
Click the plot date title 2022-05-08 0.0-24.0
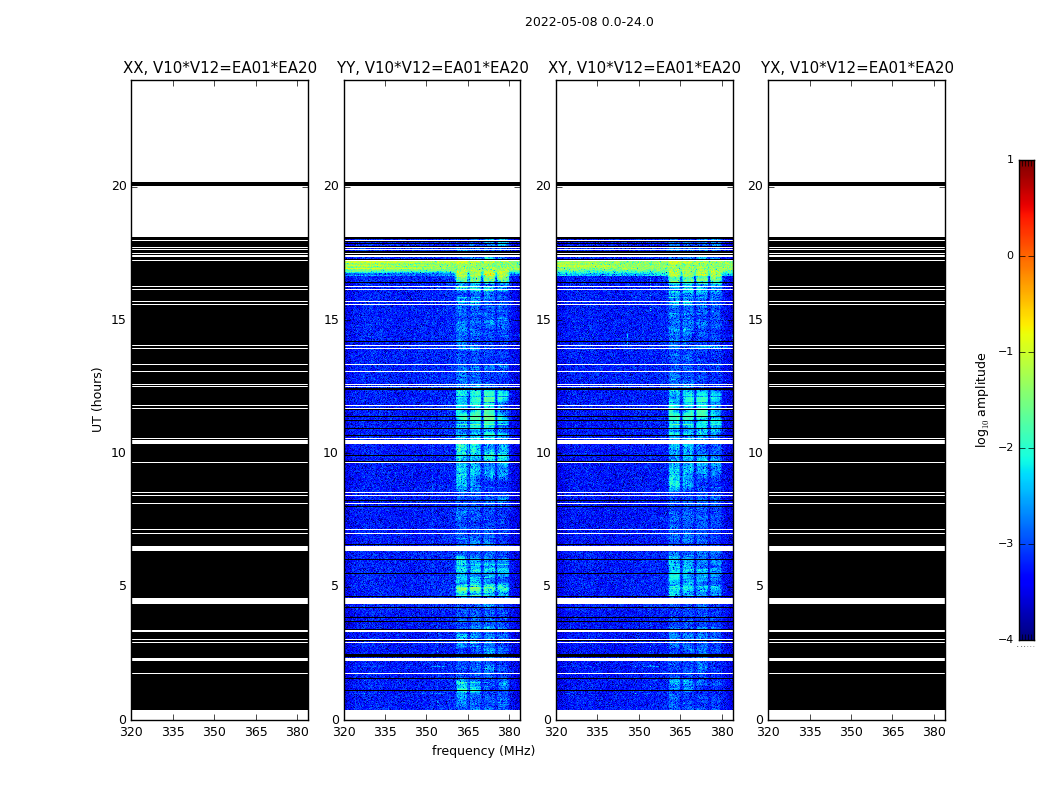(589, 21)
